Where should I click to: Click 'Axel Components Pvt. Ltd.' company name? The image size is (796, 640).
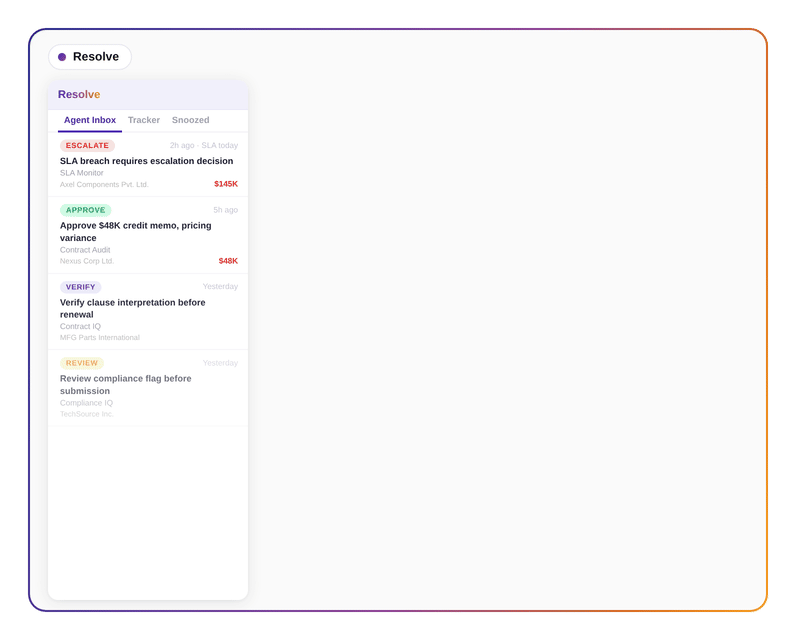[104, 185]
